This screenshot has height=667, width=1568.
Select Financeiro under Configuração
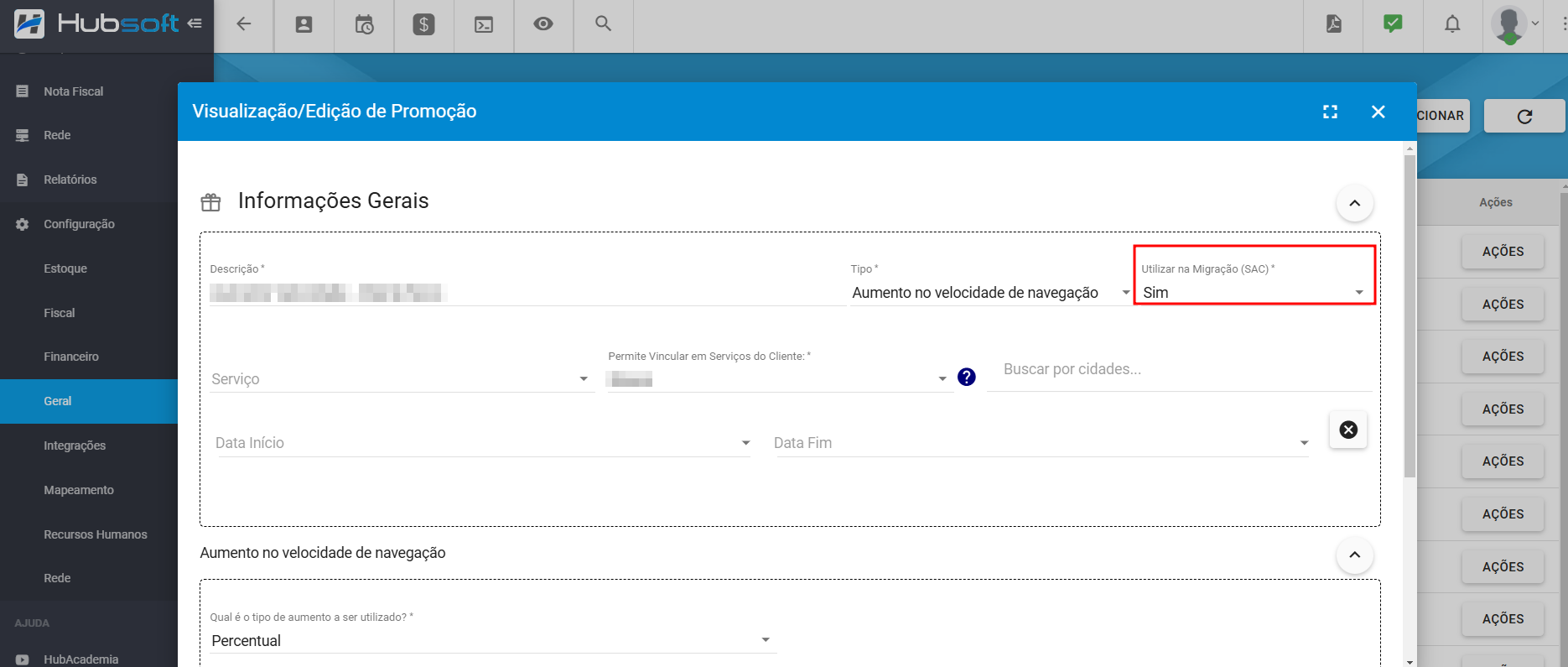pos(71,357)
